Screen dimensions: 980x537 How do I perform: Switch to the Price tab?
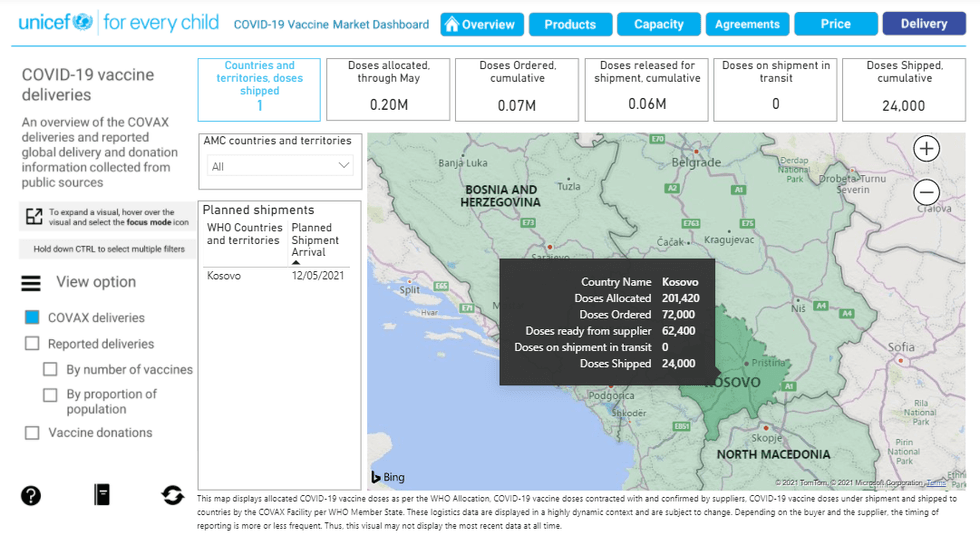(835, 24)
